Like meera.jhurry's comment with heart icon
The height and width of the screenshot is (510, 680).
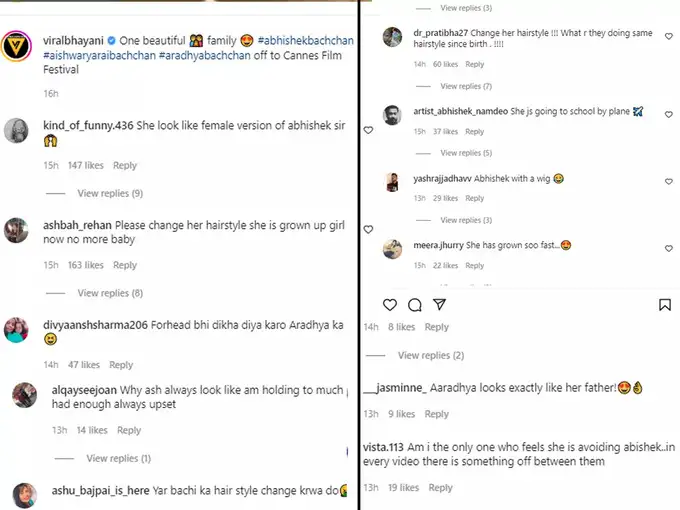(x=668, y=247)
